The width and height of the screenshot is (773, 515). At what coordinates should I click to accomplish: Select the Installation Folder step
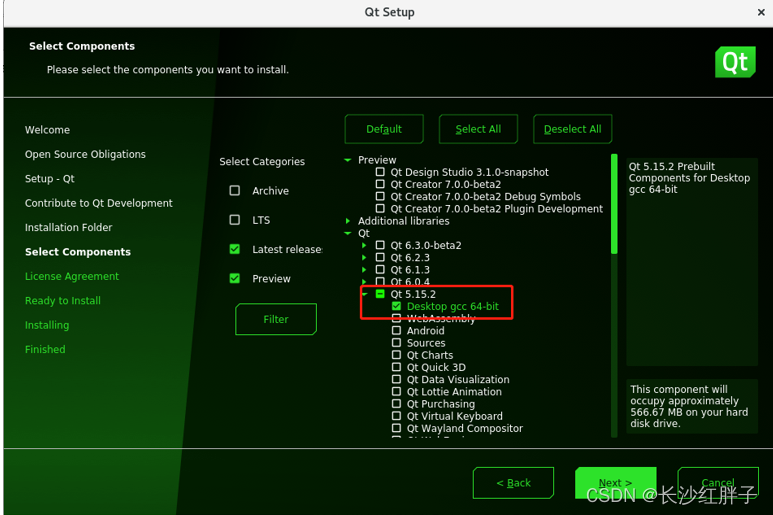(69, 227)
